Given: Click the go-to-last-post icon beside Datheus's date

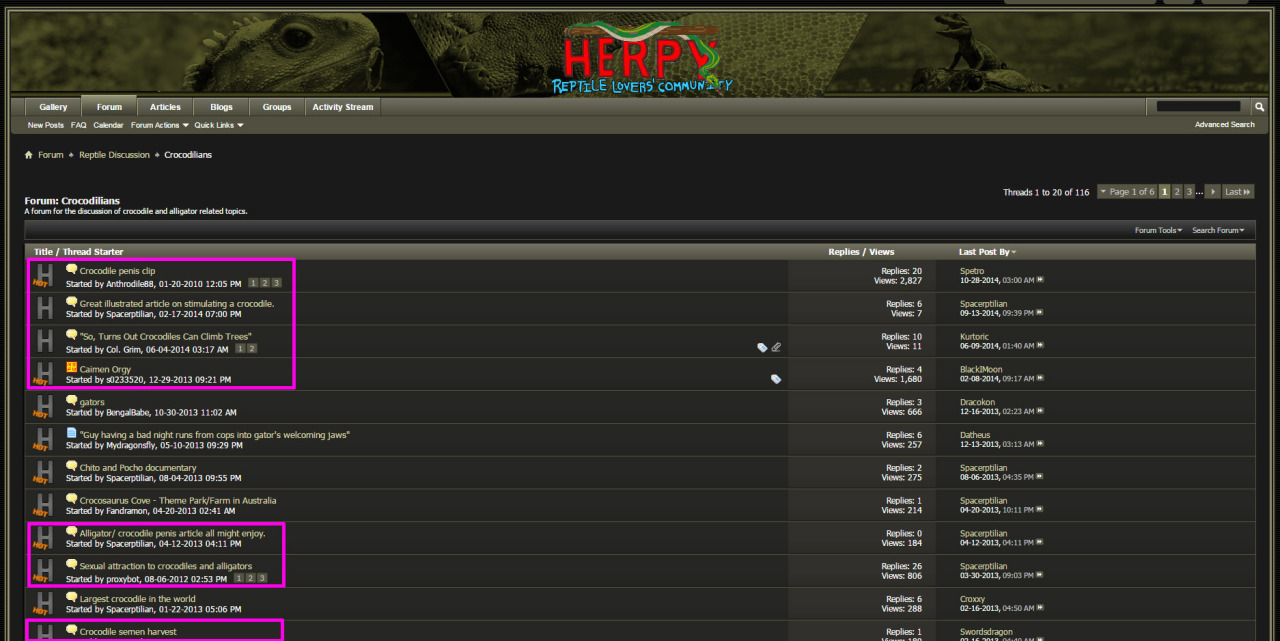Looking at the screenshot, I should 1041,445.
